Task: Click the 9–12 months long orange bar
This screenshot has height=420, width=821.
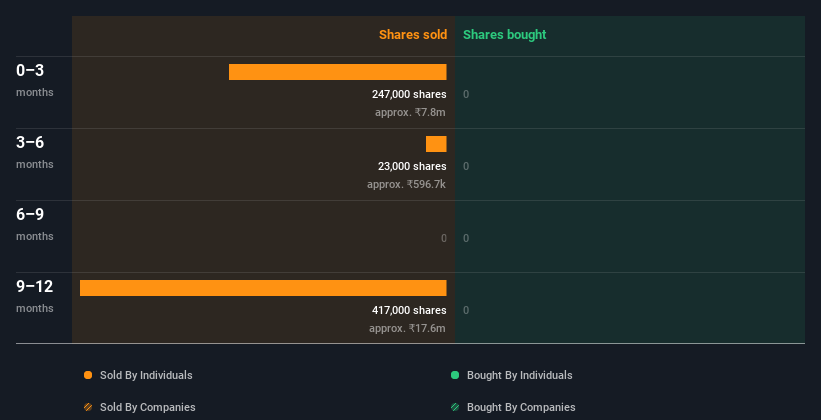Action: (x=263, y=288)
